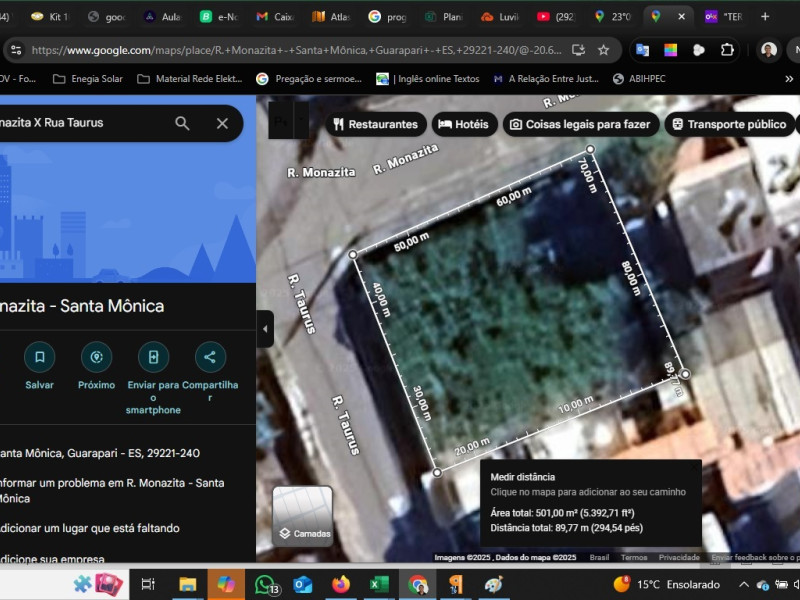The width and height of the screenshot is (800, 600).
Task: Open the browser profile avatar
Action: [x=769, y=50]
